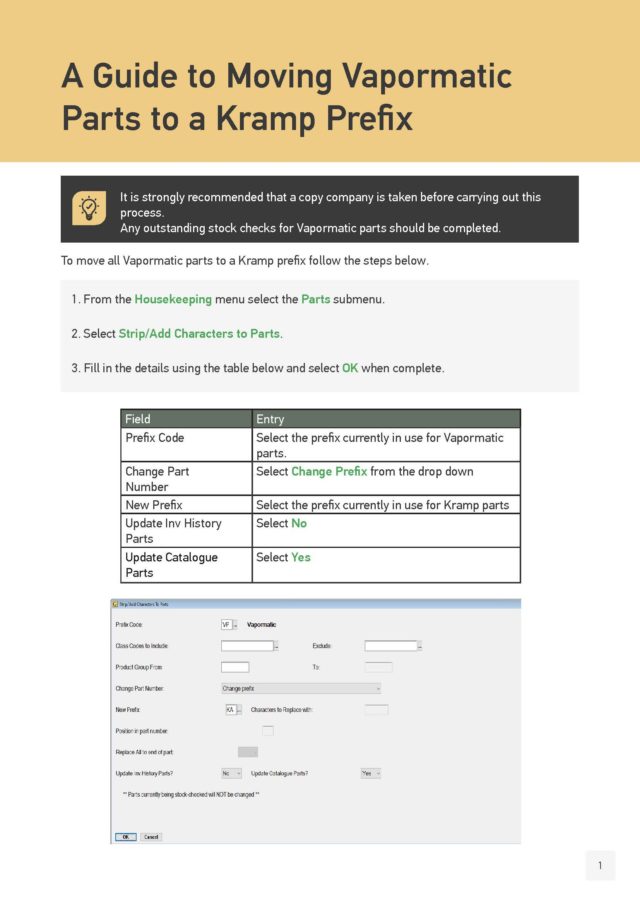Click the Prefix Code table cell

click(x=186, y=444)
